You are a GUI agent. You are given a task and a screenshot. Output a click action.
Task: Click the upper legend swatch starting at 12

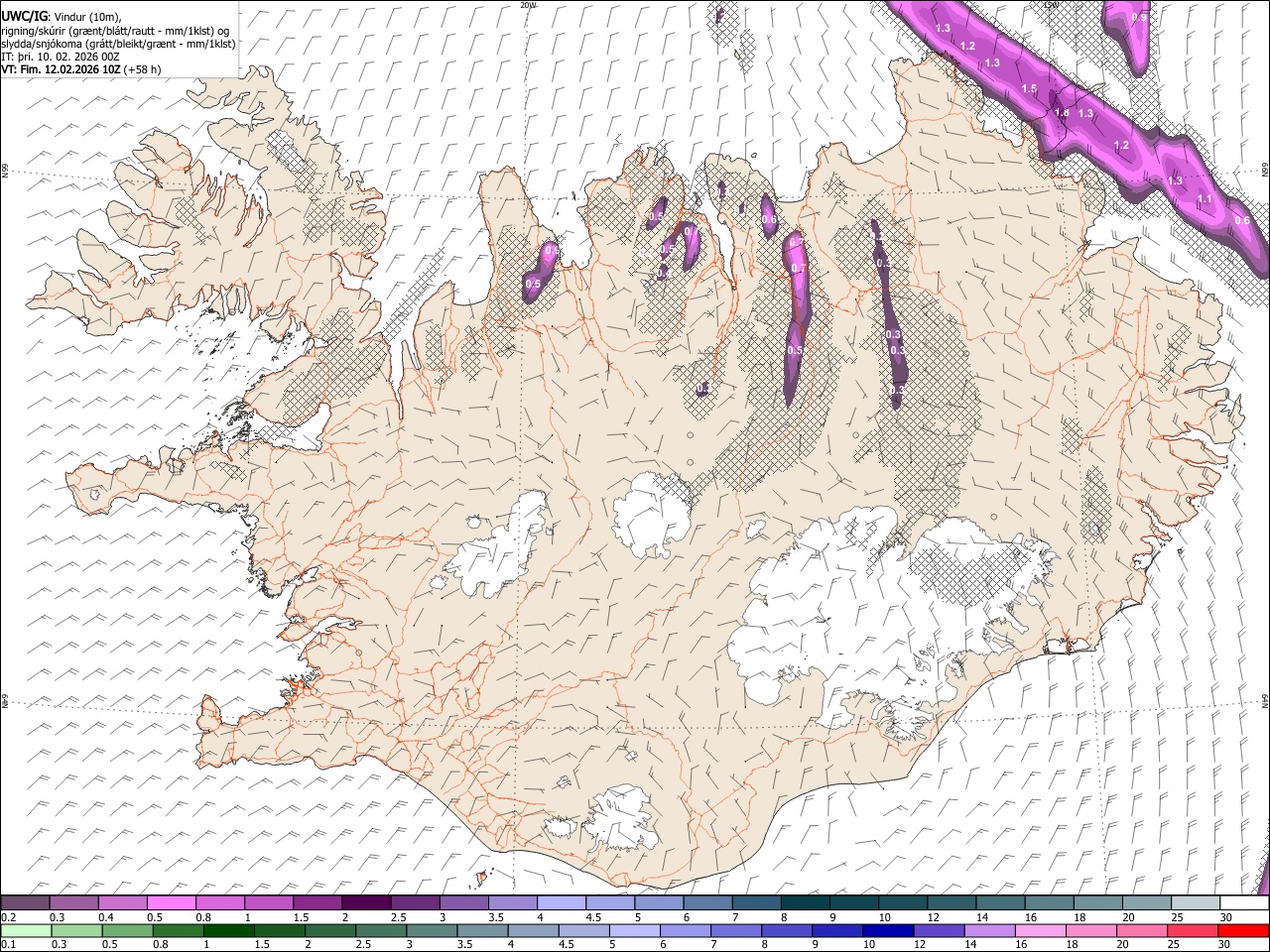point(951,902)
